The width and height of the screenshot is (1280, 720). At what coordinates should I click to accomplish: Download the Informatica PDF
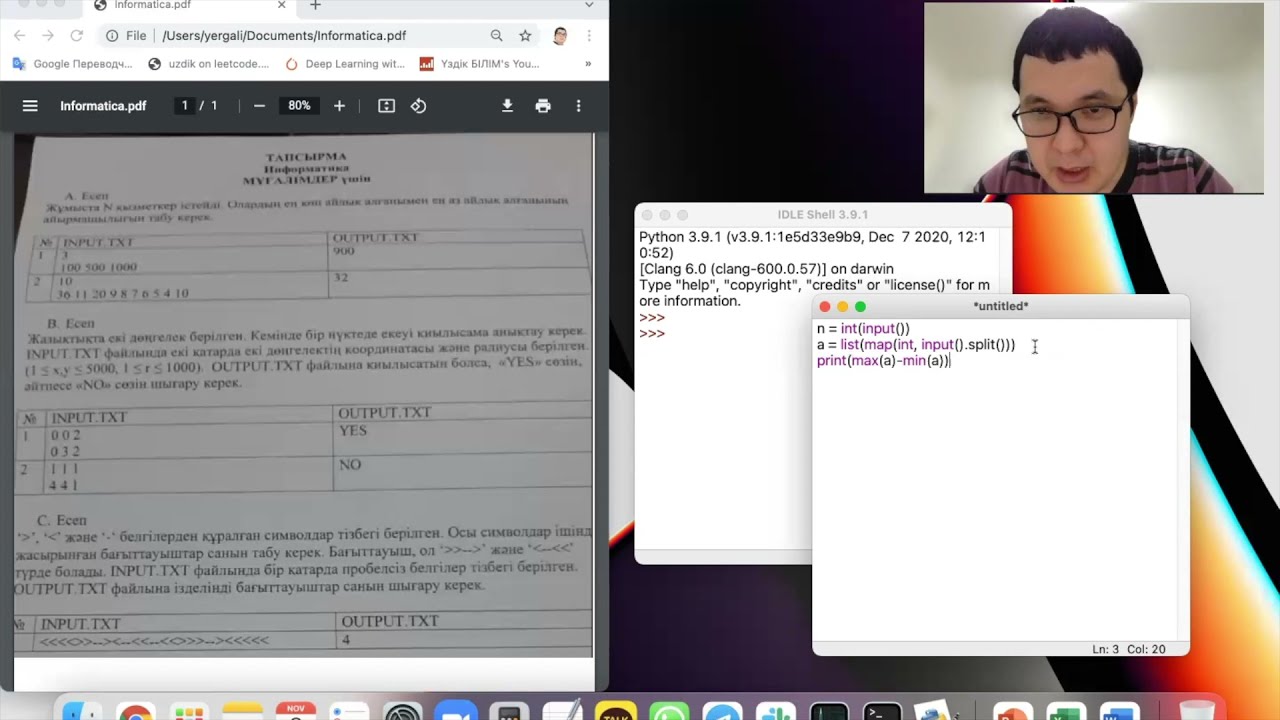click(x=507, y=106)
